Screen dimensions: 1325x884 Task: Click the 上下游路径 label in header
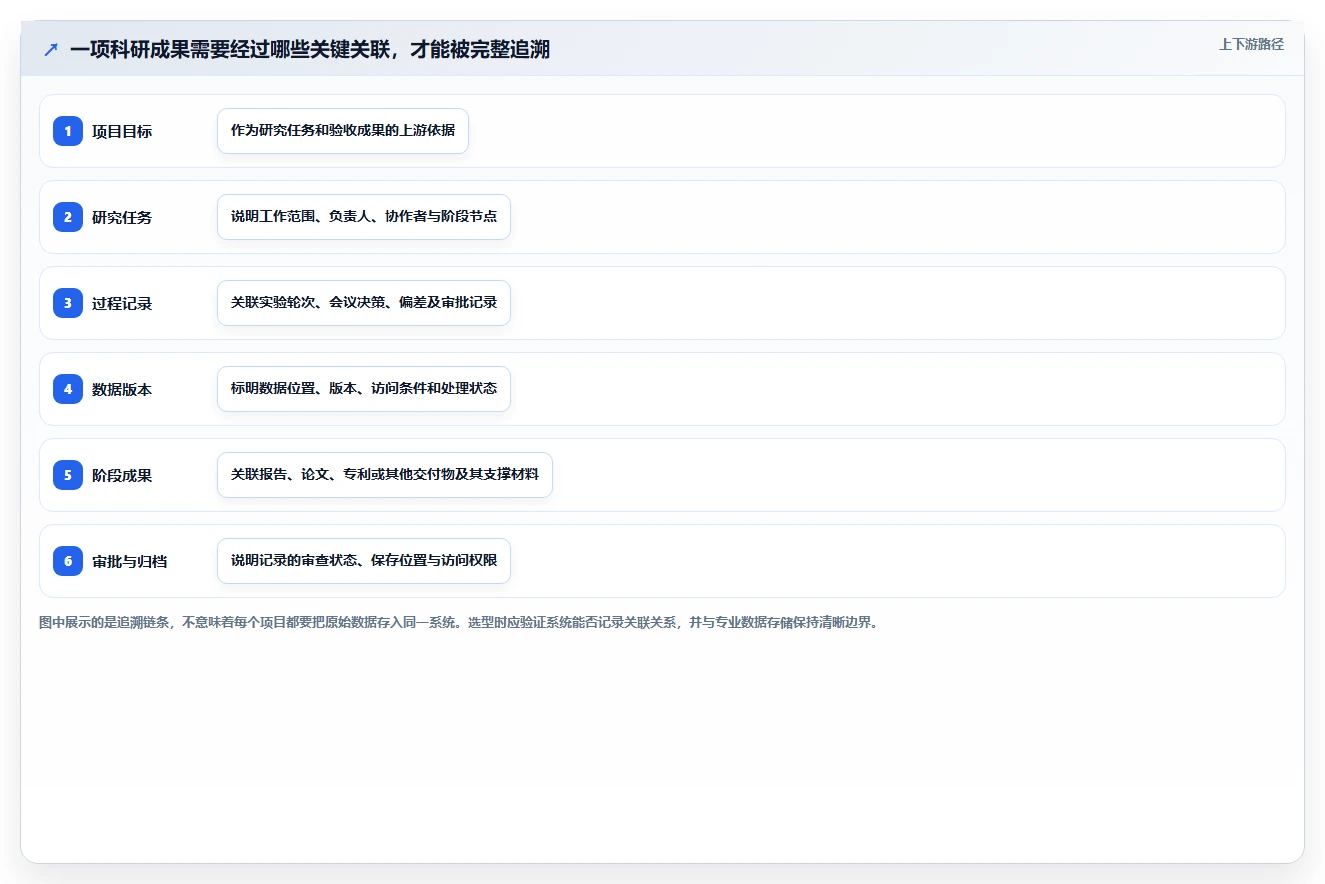[x=1251, y=44]
